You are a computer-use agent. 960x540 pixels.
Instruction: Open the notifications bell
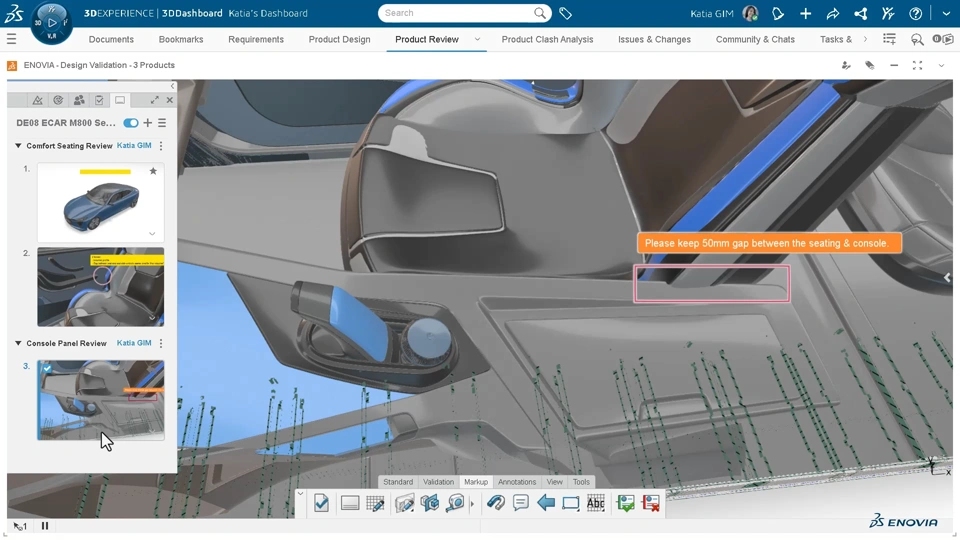778,13
